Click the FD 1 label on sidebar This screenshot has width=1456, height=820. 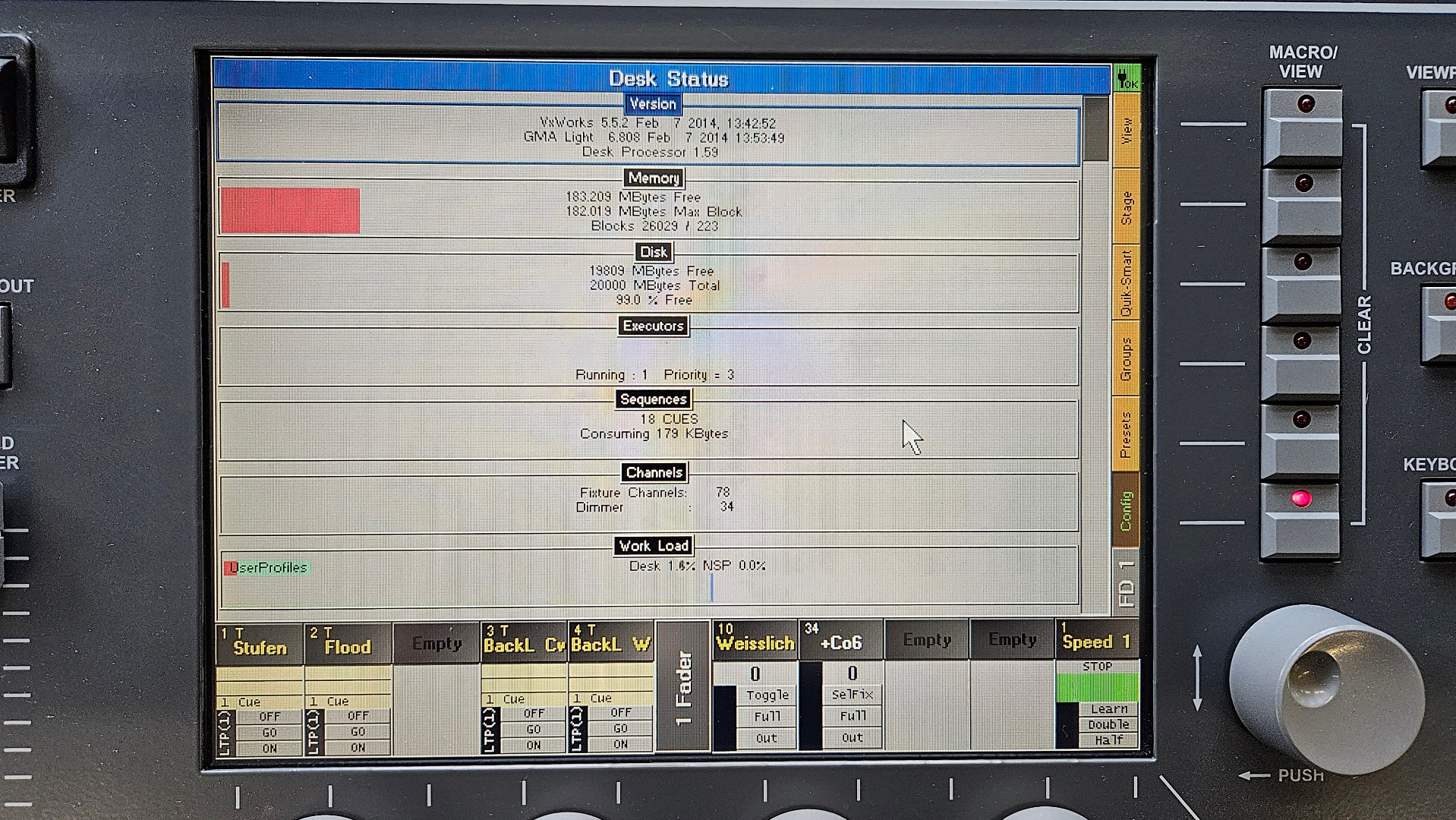click(x=1127, y=583)
